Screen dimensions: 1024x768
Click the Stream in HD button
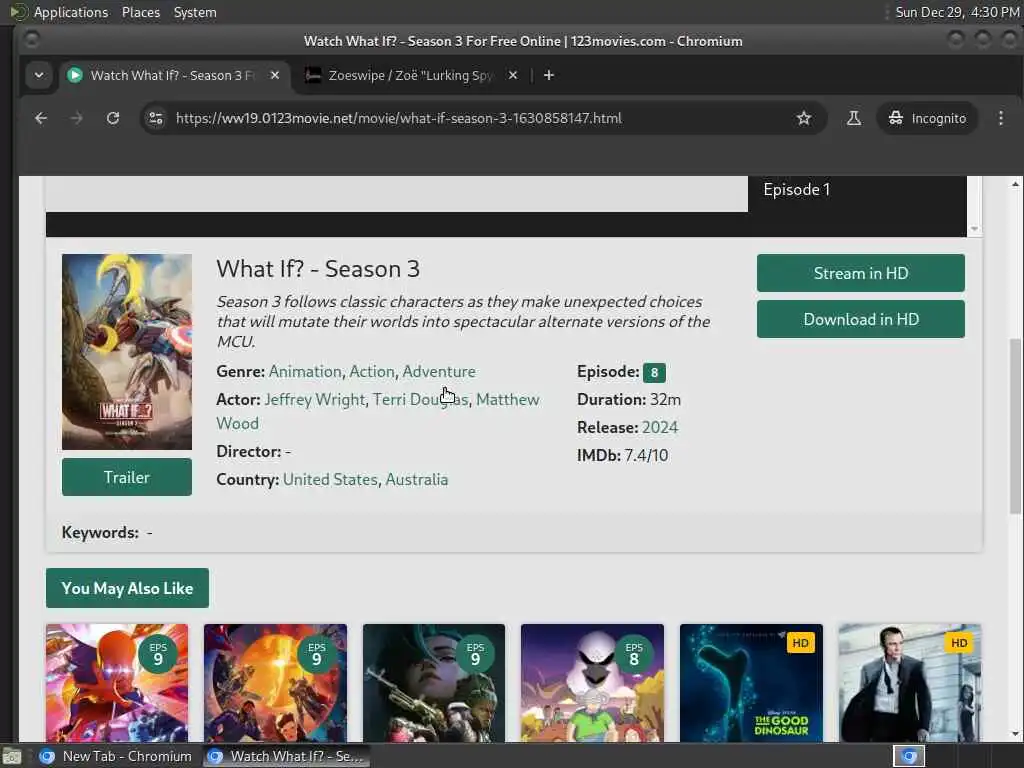click(x=861, y=273)
